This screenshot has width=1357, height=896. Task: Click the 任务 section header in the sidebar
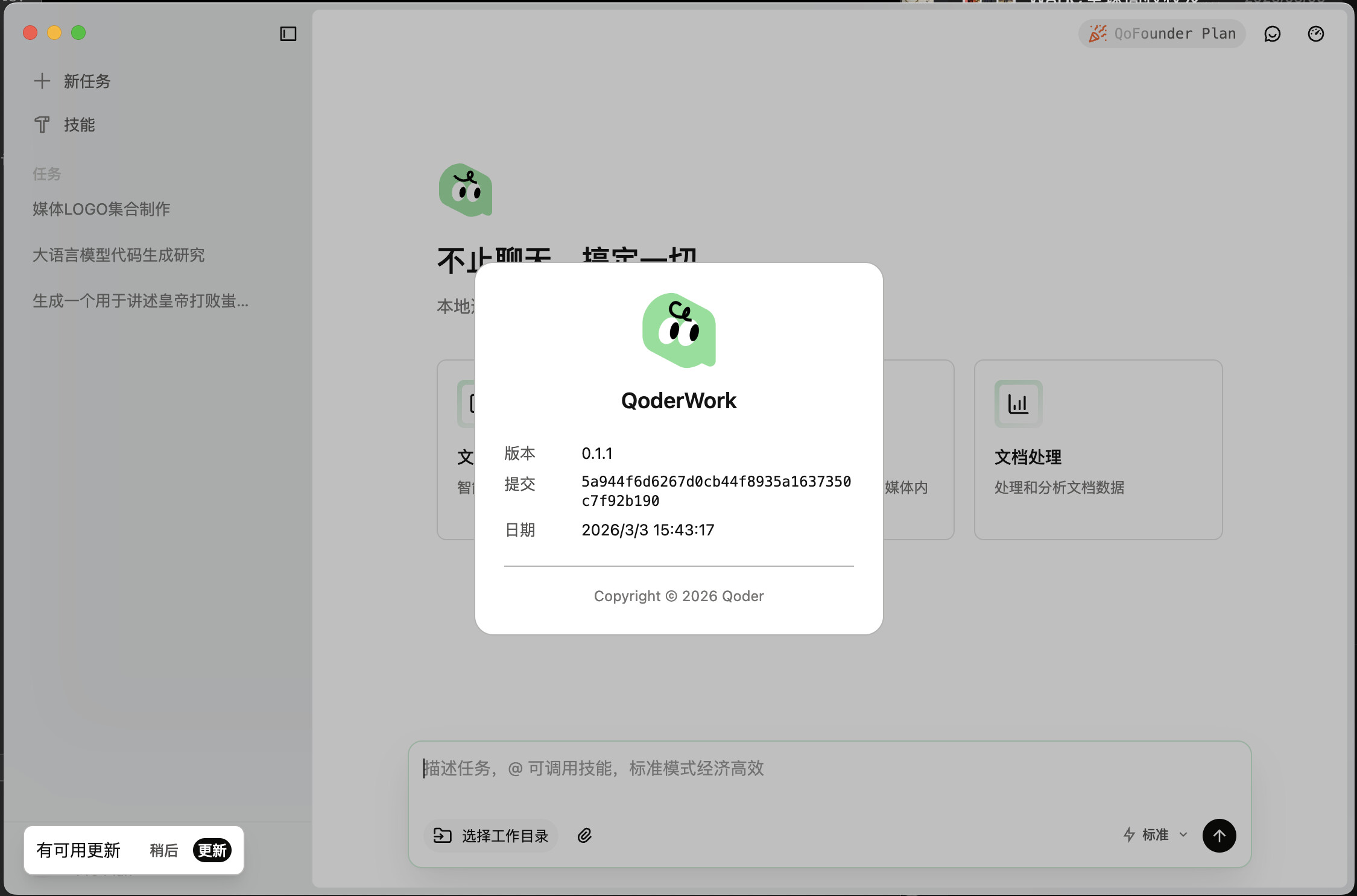click(47, 174)
